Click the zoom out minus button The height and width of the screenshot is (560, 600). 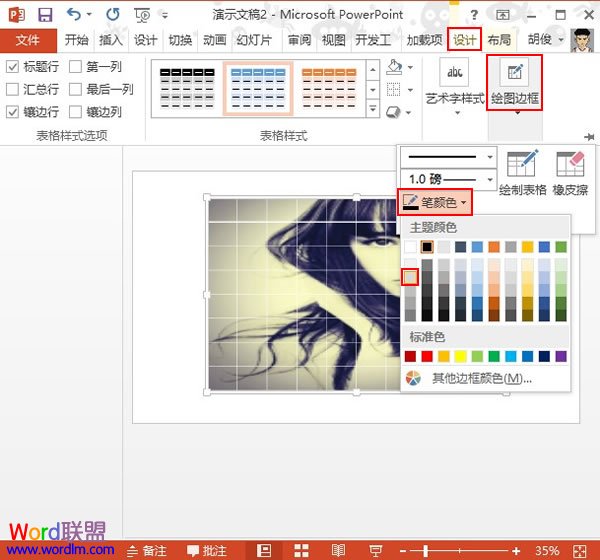pyautogui.click(x=403, y=551)
